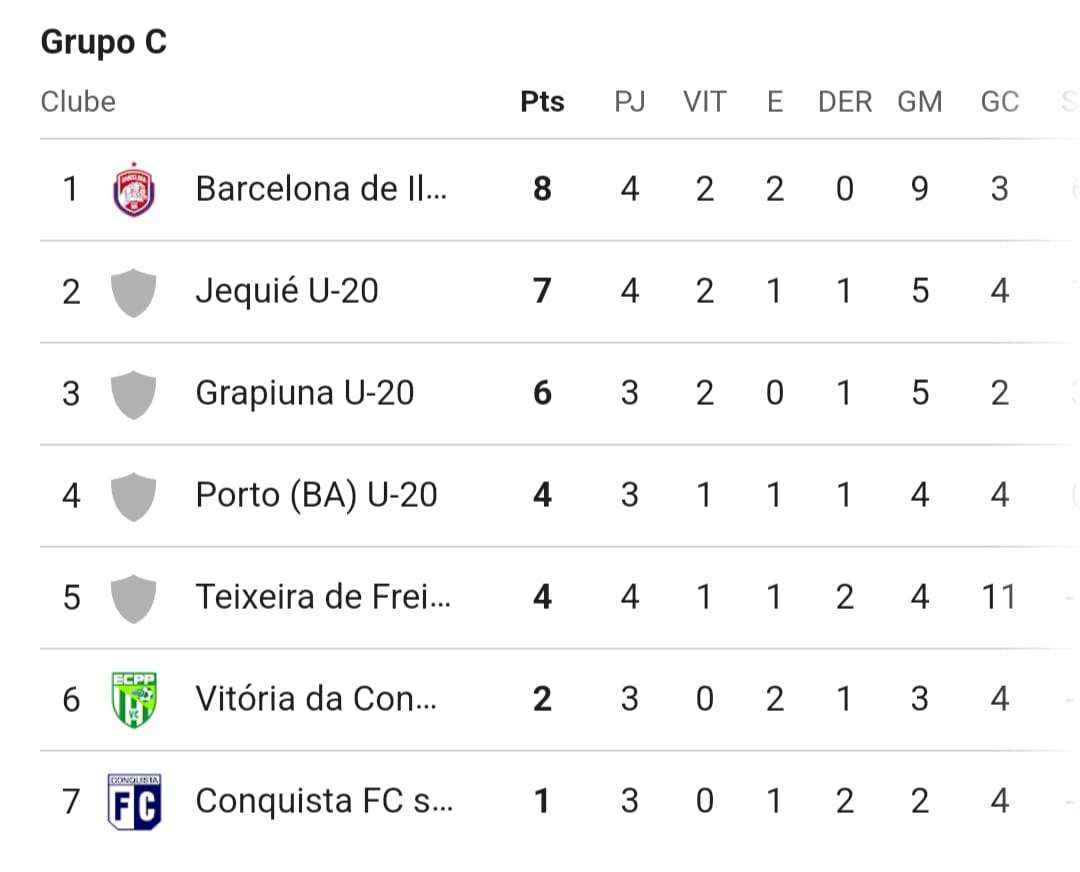Click the Teixeira de Freitas shield icon
The image size is (1080, 872).
134,599
